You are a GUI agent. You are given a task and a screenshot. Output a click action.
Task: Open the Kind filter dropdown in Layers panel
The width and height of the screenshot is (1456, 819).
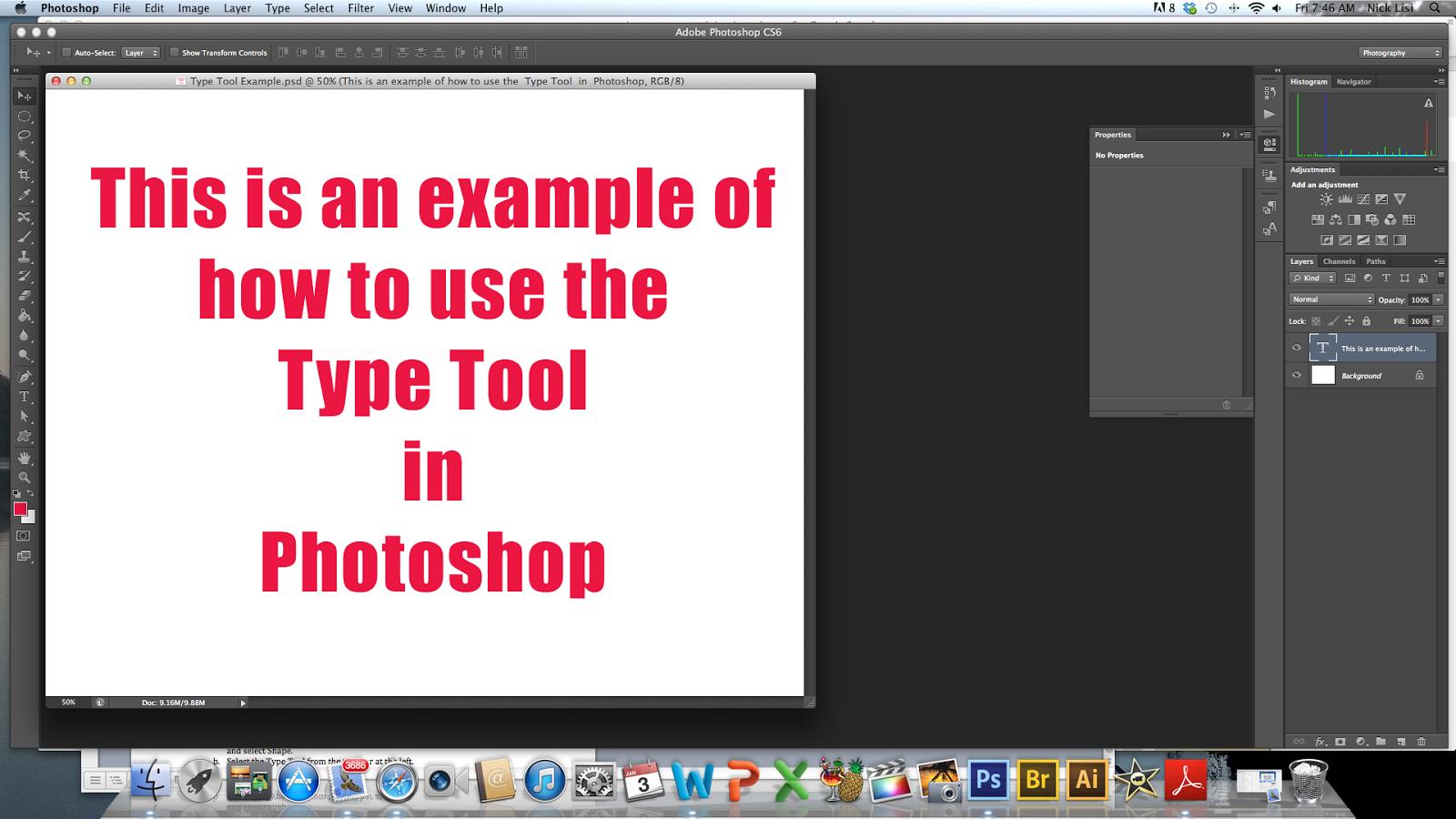[x=1313, y=278]
